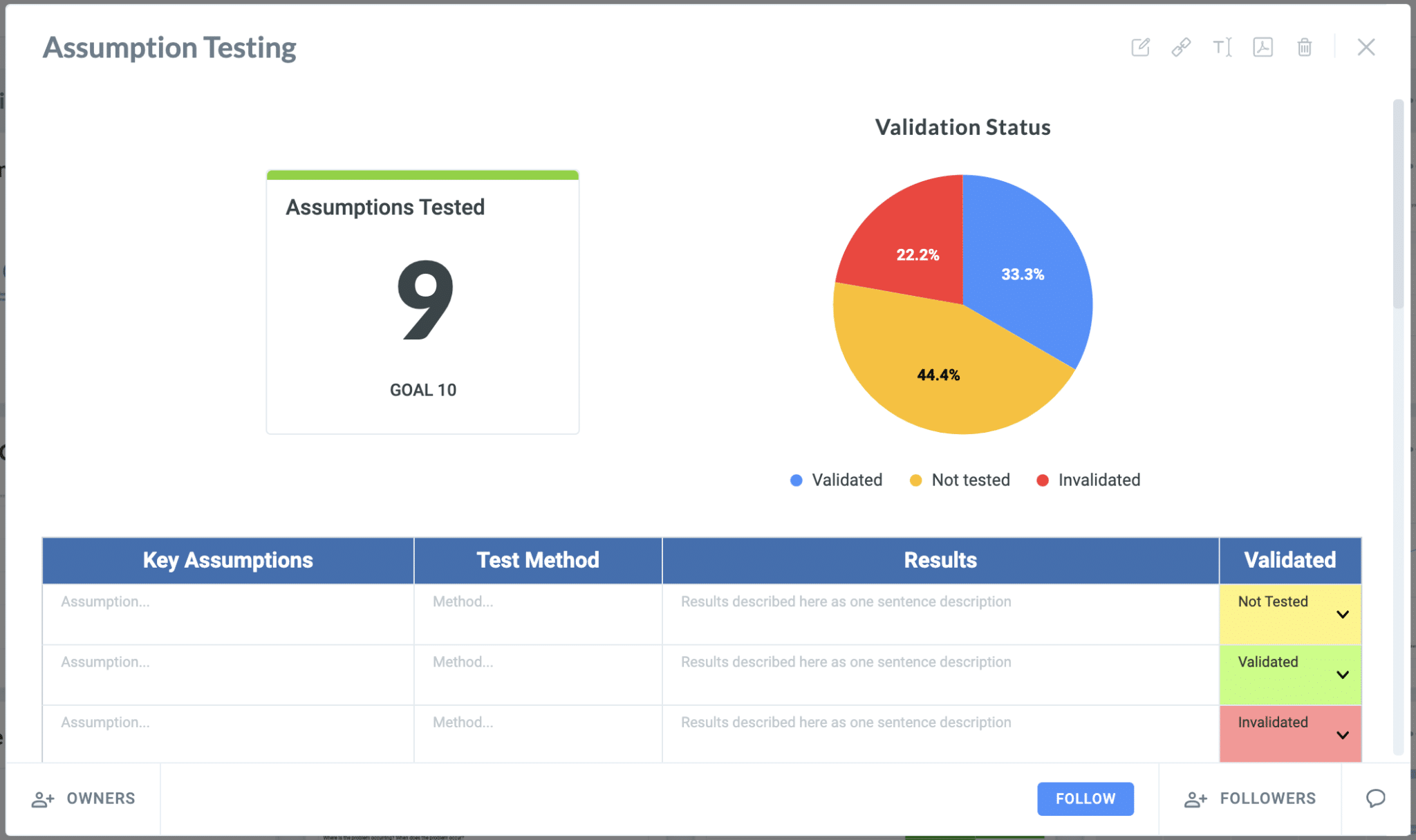1416x840 pixels.
Task: Click the Key Assumptions column header
Action: [227, 560]
